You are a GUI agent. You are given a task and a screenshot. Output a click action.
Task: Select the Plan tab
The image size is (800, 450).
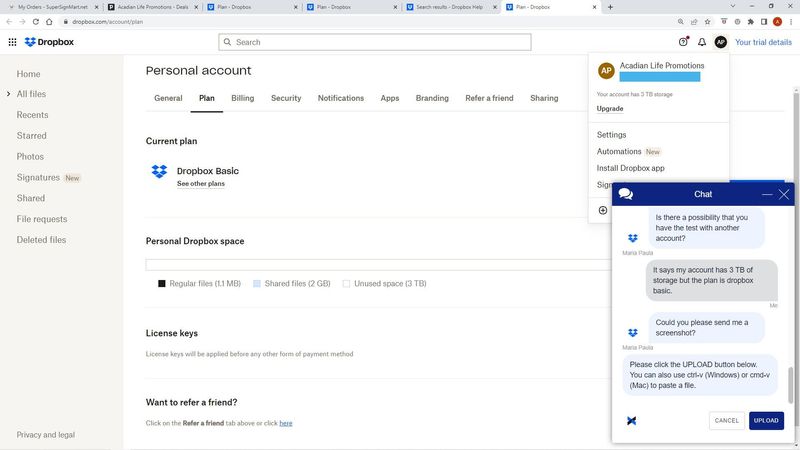pos(207,98)
